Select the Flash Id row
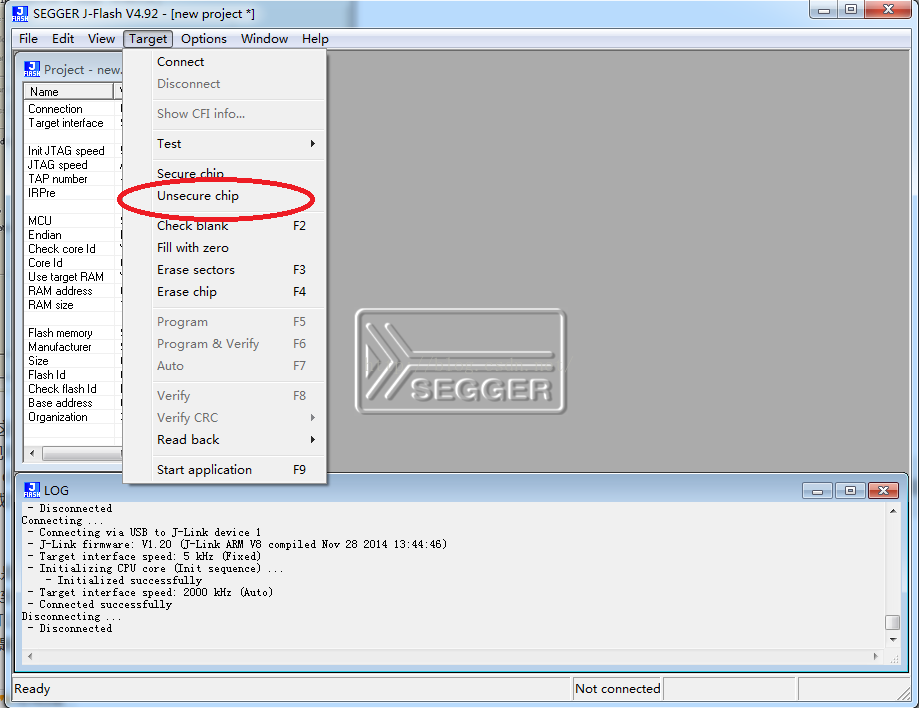The height and width of the screenshot is (708, 919). point(73,375)
